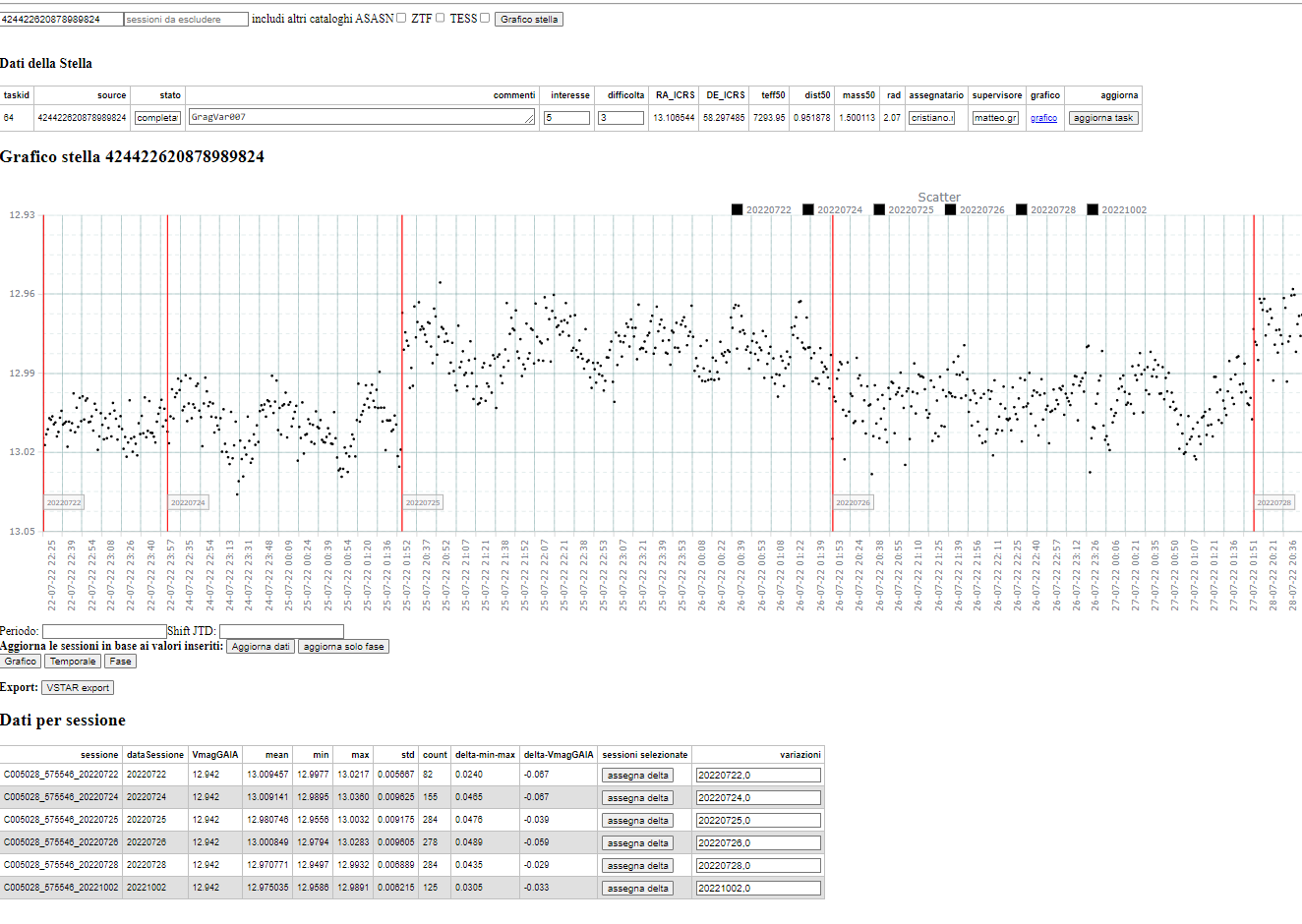The image size is (1302, 924).
Task: Switch to the Fase view
Action: pos(120,662)
